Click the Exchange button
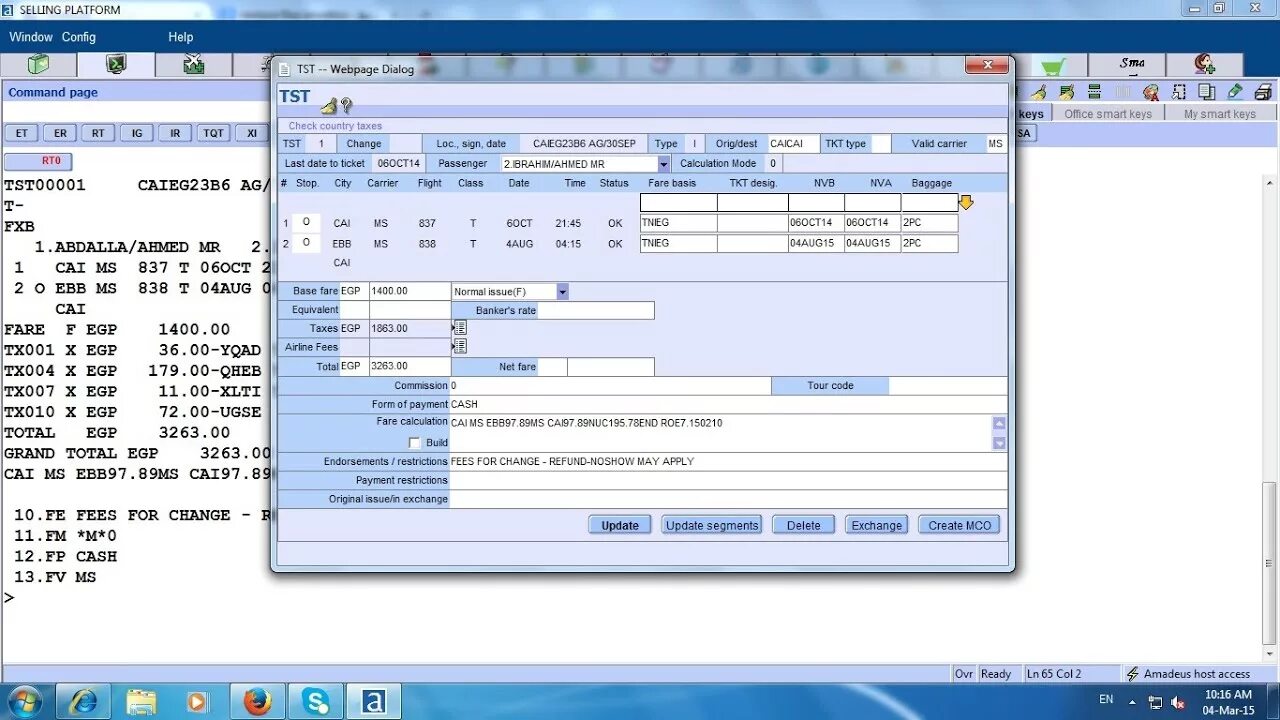The width and height of the screenshot is (1280, 720). 877,525
